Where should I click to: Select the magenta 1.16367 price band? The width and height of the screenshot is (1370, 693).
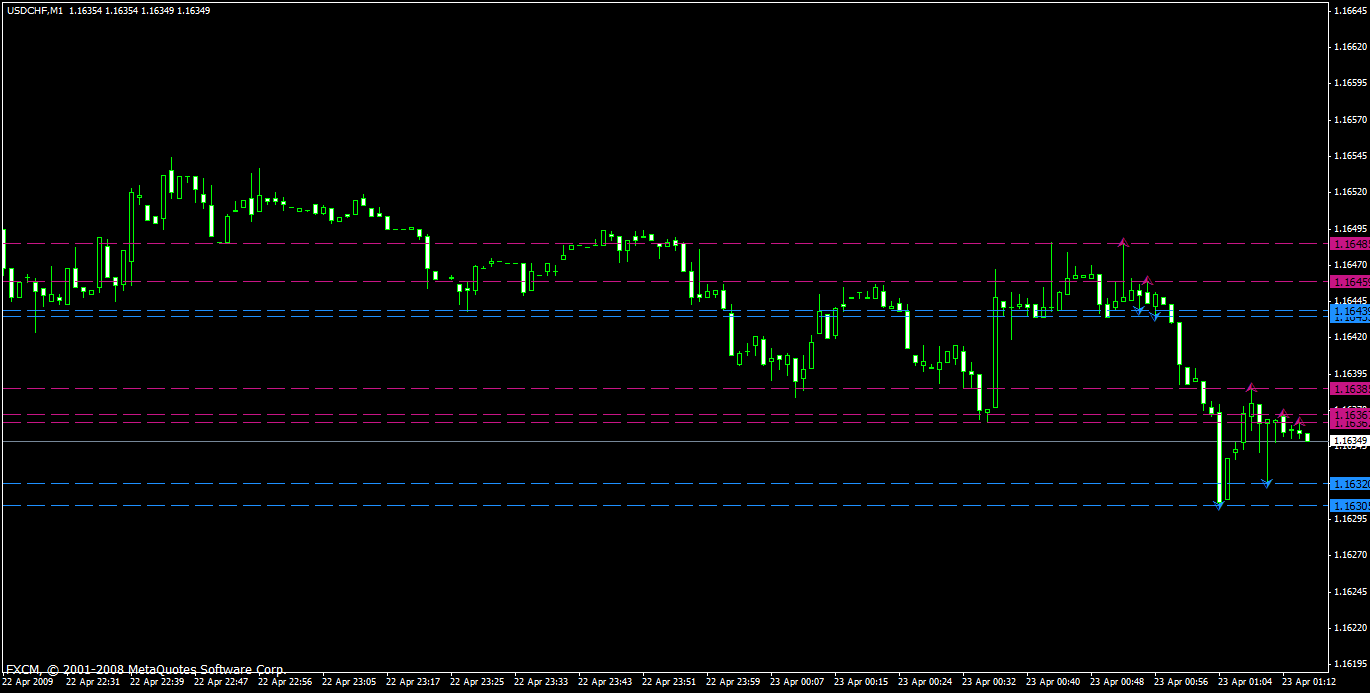tap(1348, 413)
